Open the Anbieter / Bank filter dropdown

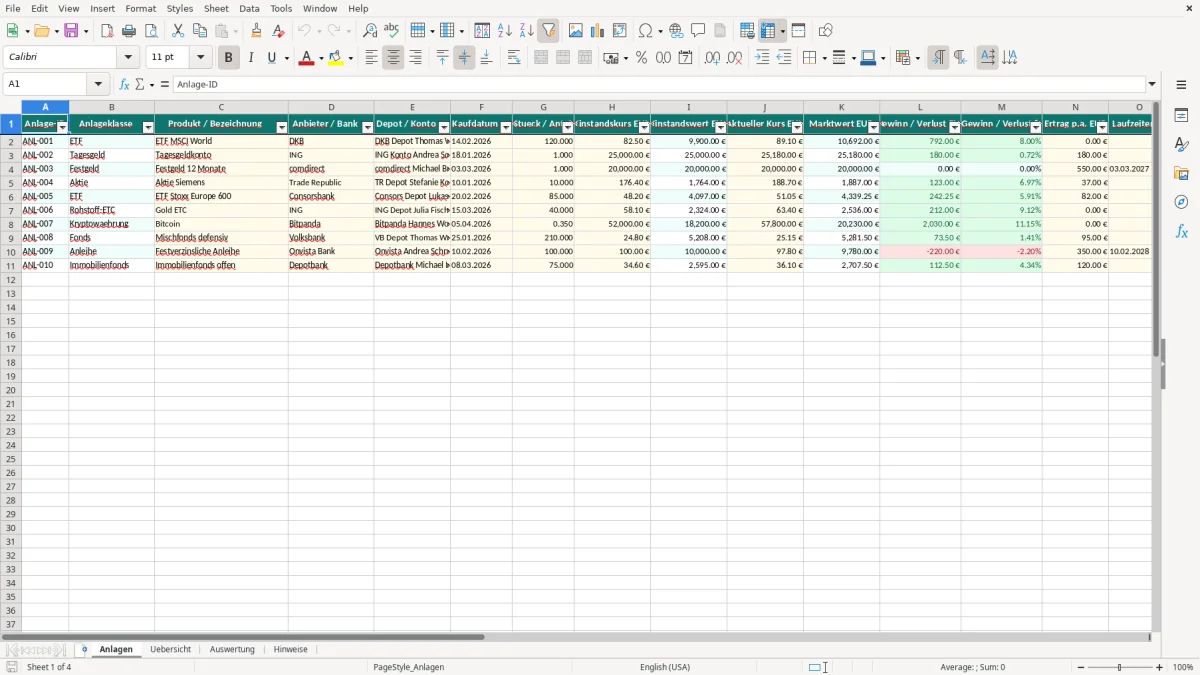pos(368,127)
